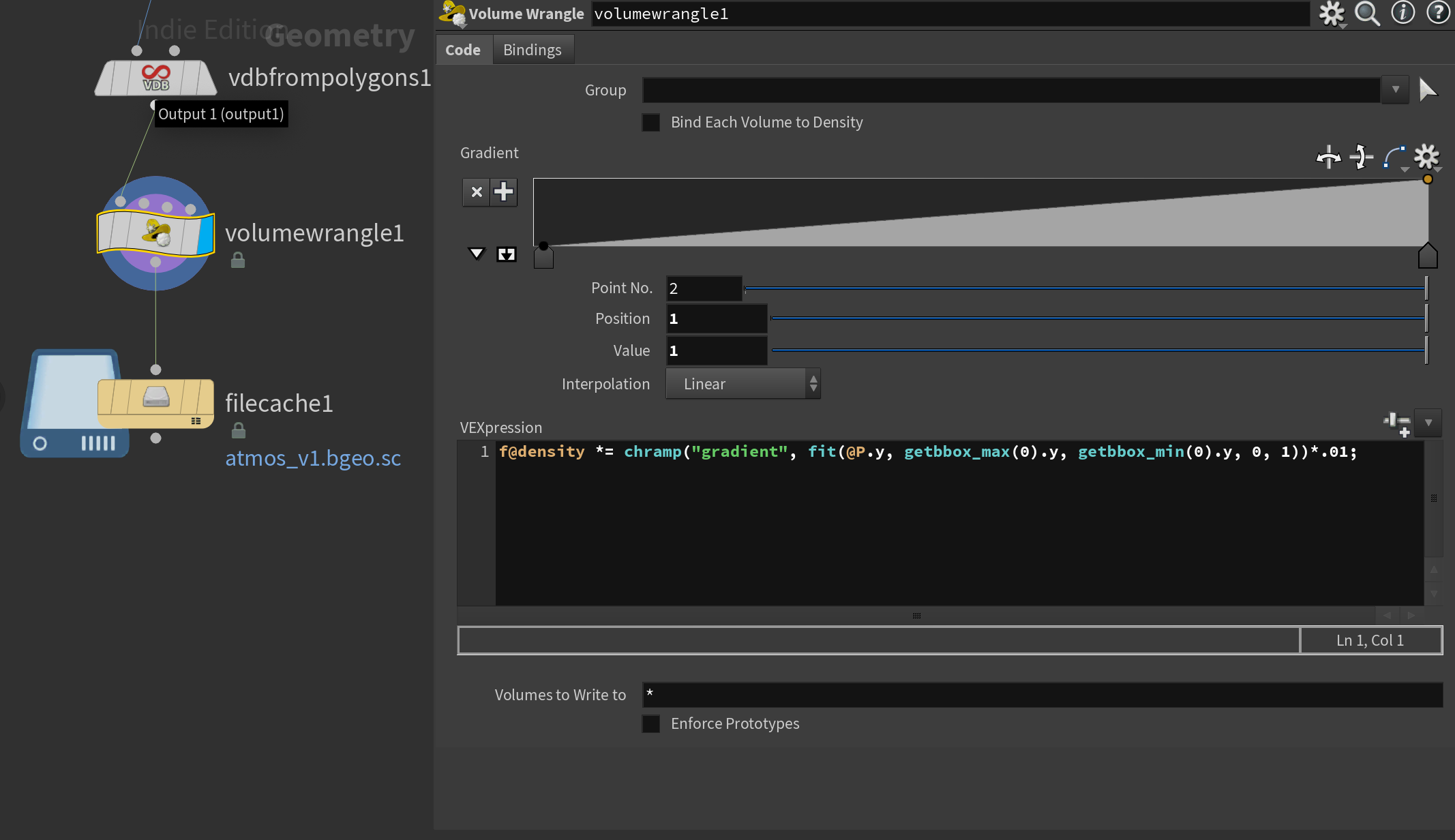Toggle the Enforce Prototypes checkbox
This screenshot has height=840, width=1455.
click(x=651, y=724)
